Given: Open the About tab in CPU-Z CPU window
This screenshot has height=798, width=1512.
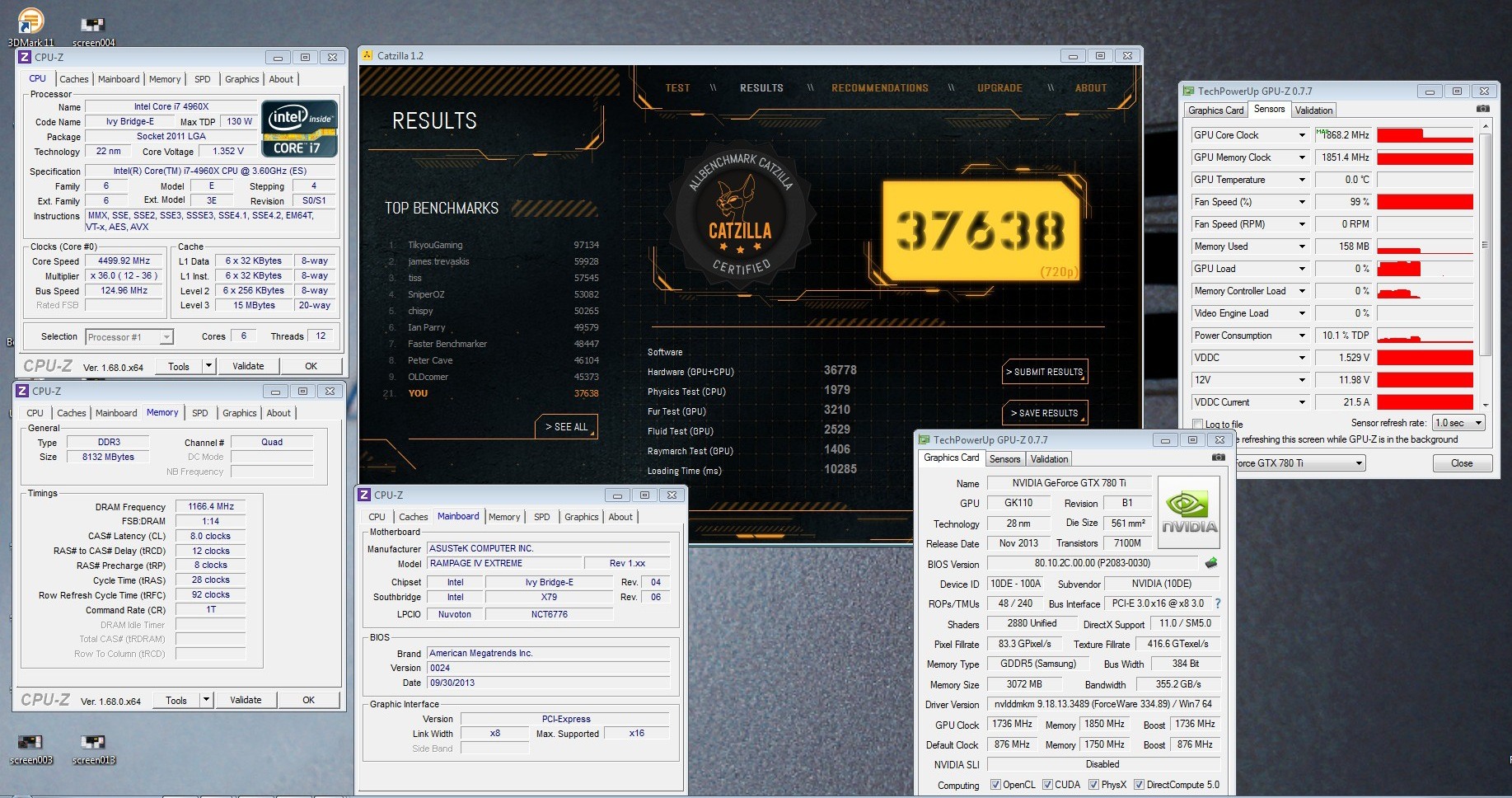Looking at the screenshot, I should point(281,79).
